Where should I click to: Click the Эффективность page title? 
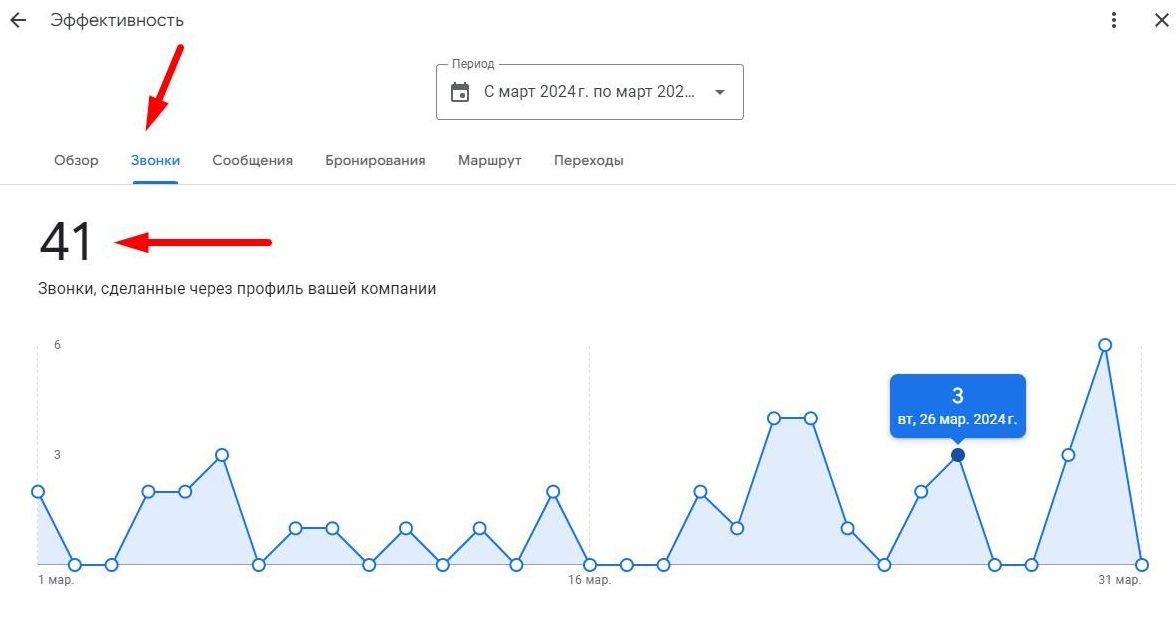point(117,20)
